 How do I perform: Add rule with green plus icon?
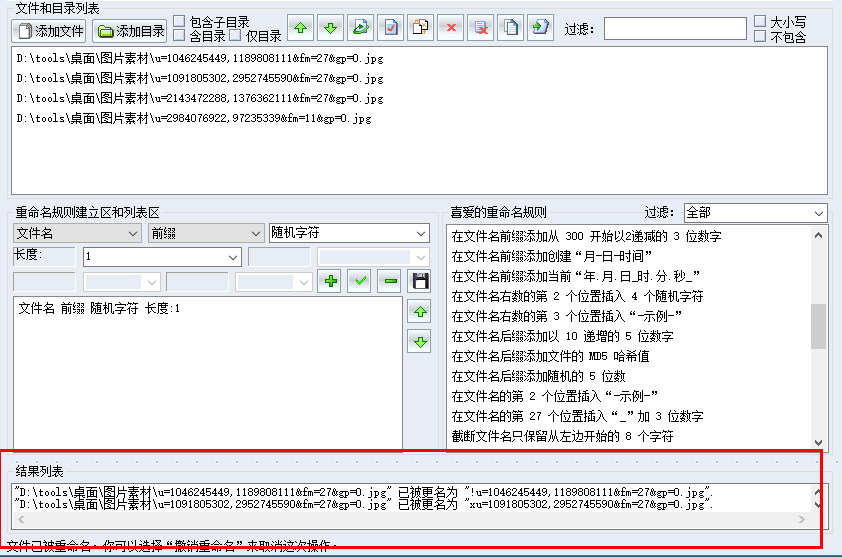(x=331, y=281)
